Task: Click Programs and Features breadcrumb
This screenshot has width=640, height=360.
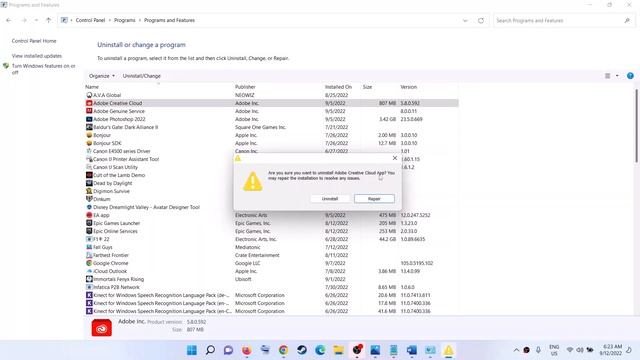Action: [169, 20]
